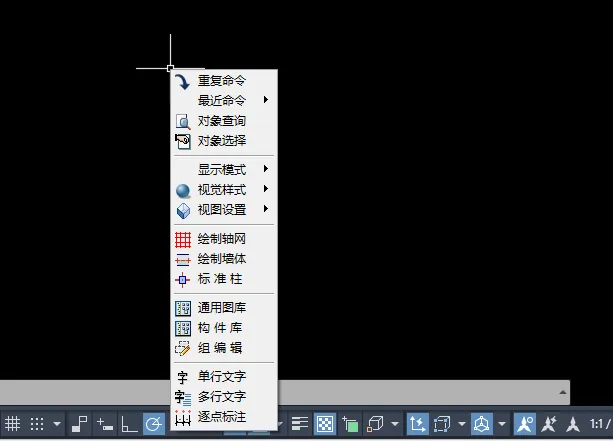
Task: Click the annotation scale triangular icon
Action: pyautogui.click(x=573, y=424)
